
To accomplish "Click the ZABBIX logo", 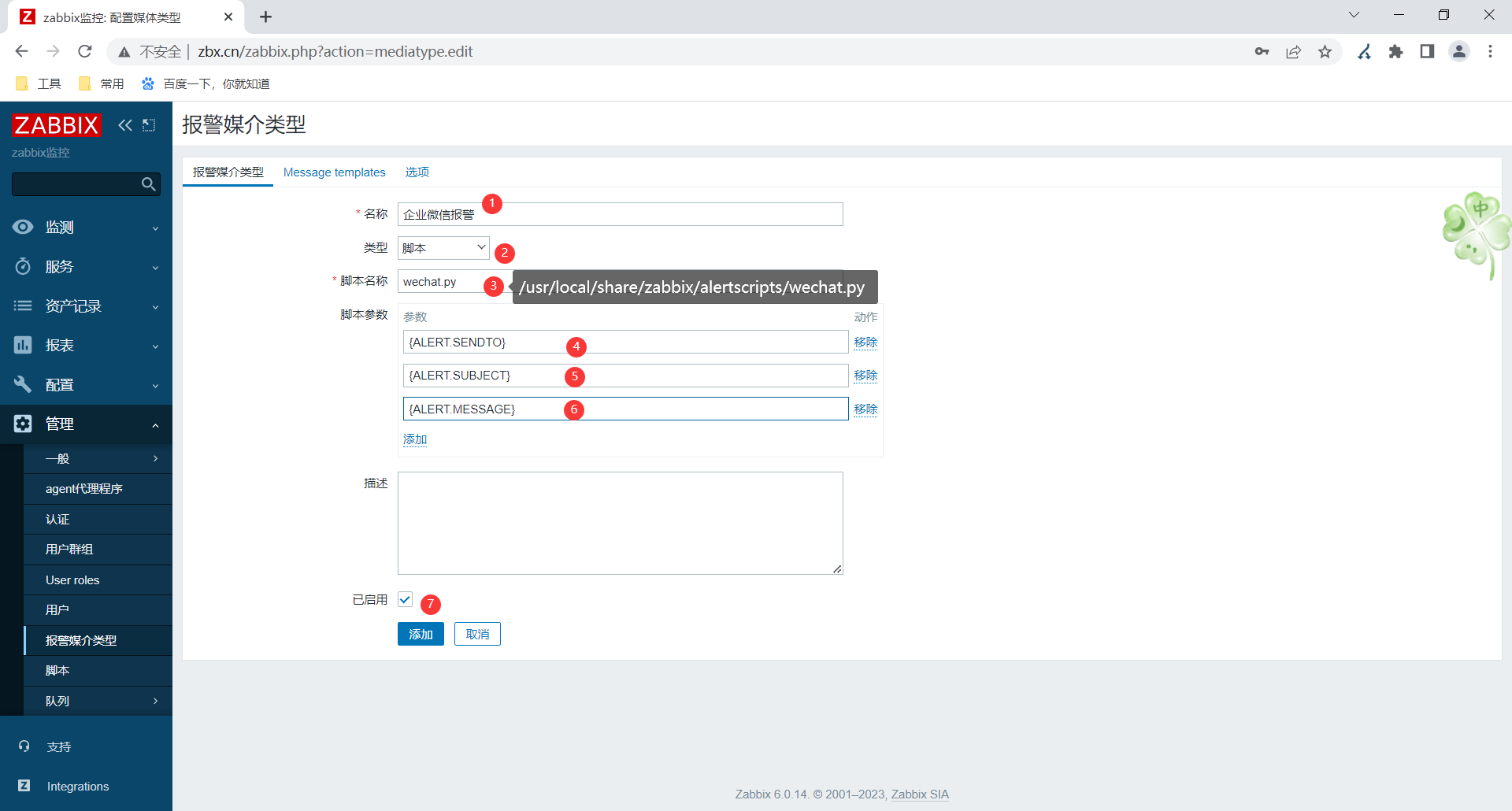I will tap(57, 125).
